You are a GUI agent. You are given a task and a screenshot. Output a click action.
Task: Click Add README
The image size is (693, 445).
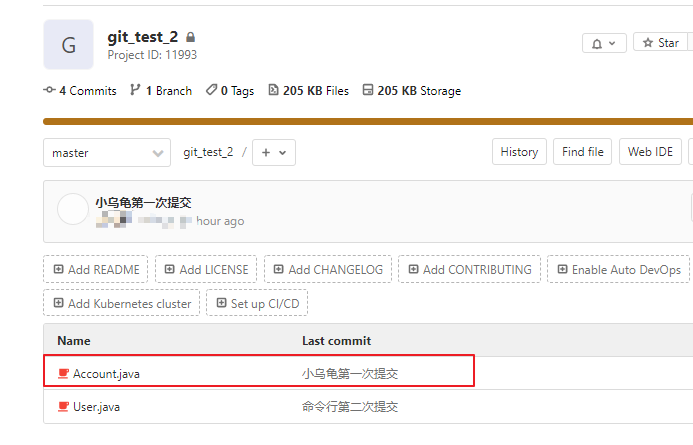pyautogui.click(x=95, y=269)
